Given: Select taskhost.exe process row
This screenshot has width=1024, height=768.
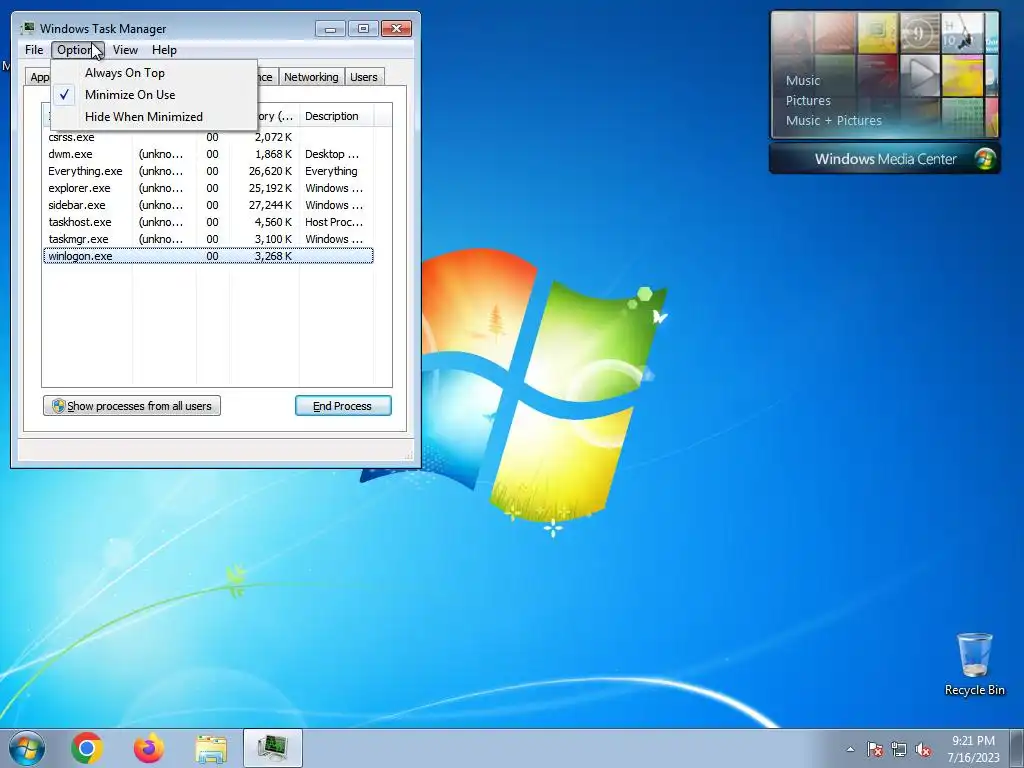Looking at the screenshot, I should coord(208,222).
